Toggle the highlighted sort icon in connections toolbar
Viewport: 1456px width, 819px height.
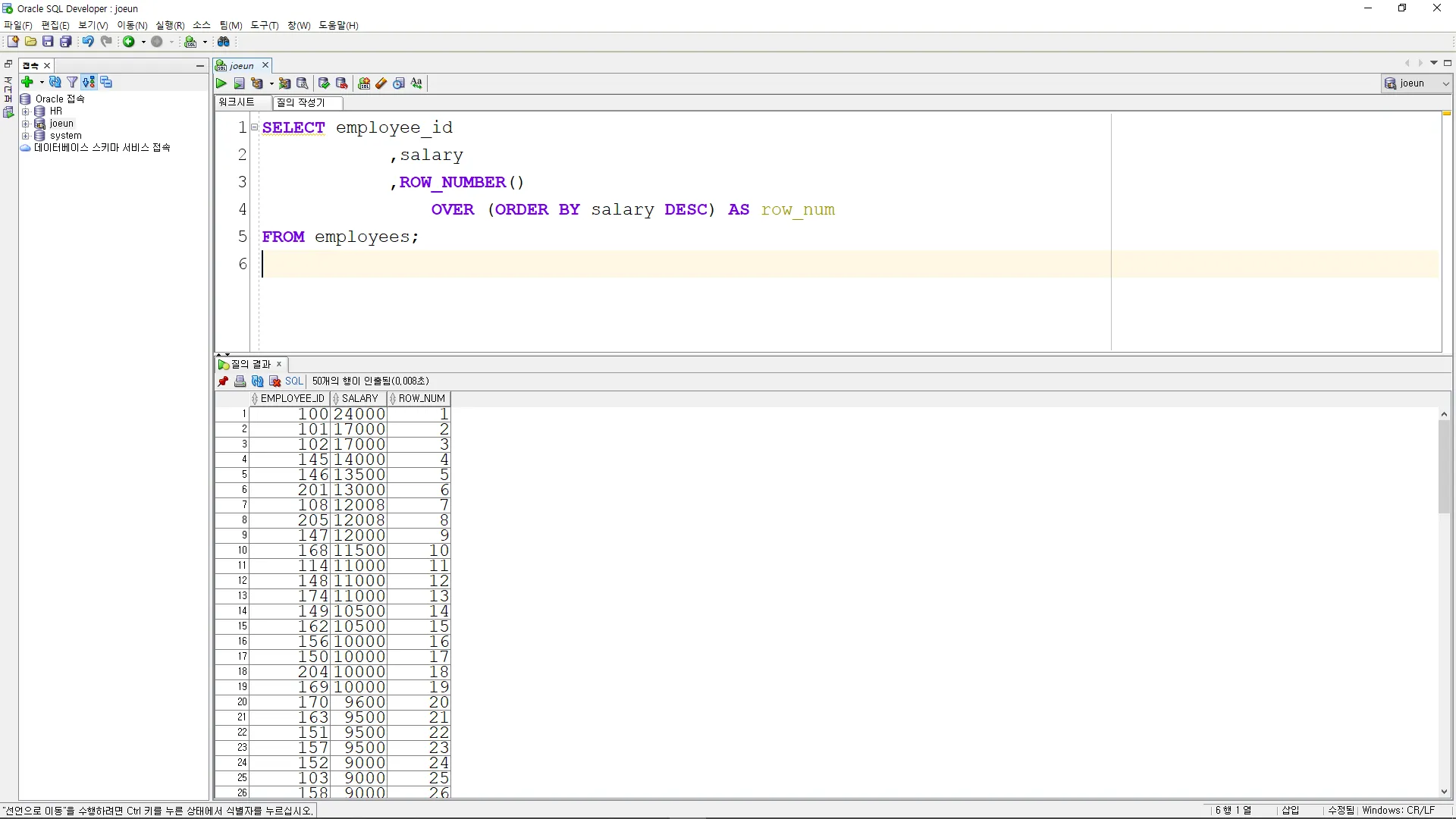(x=89, y=82)
